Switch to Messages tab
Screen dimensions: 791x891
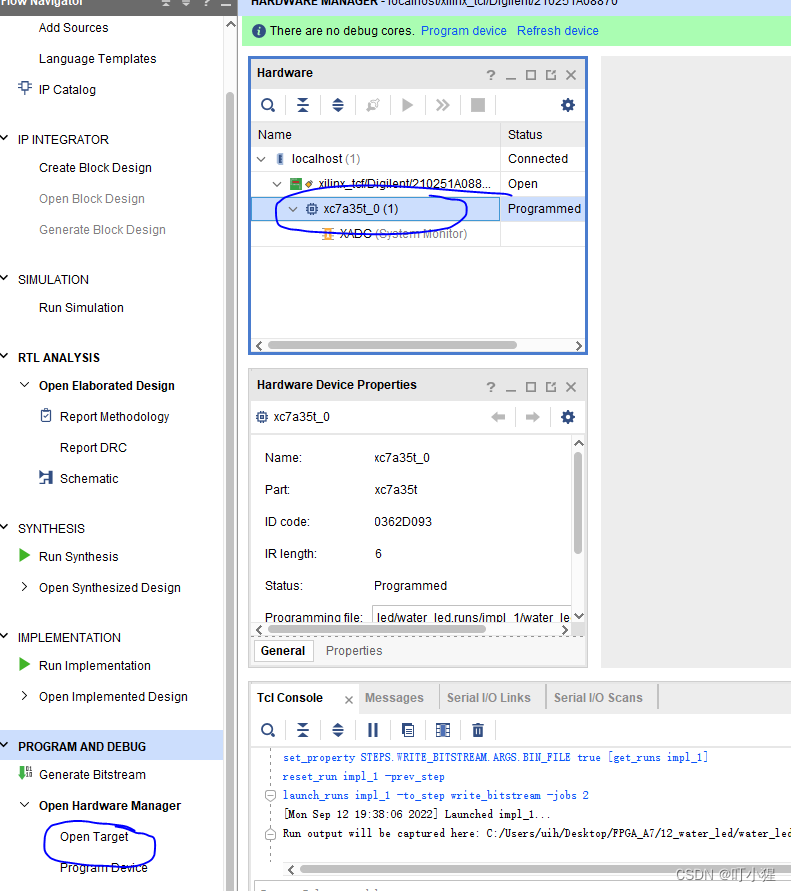tap(394, 698)
